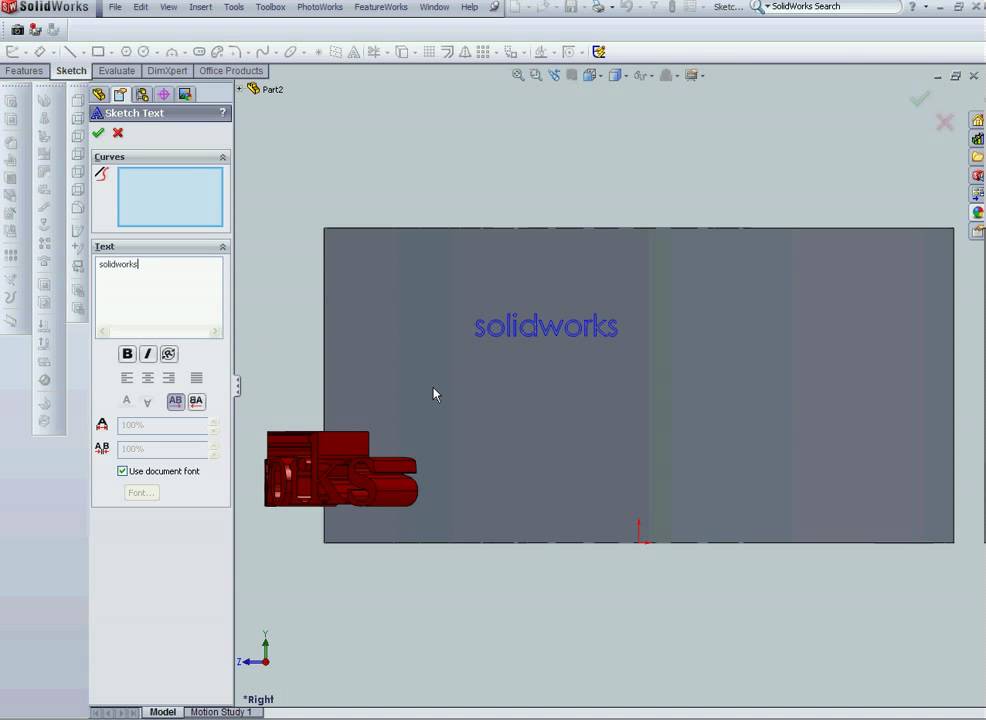Click inside the Curves selection box
Screen dimensions: 986x720
[170, 196]
